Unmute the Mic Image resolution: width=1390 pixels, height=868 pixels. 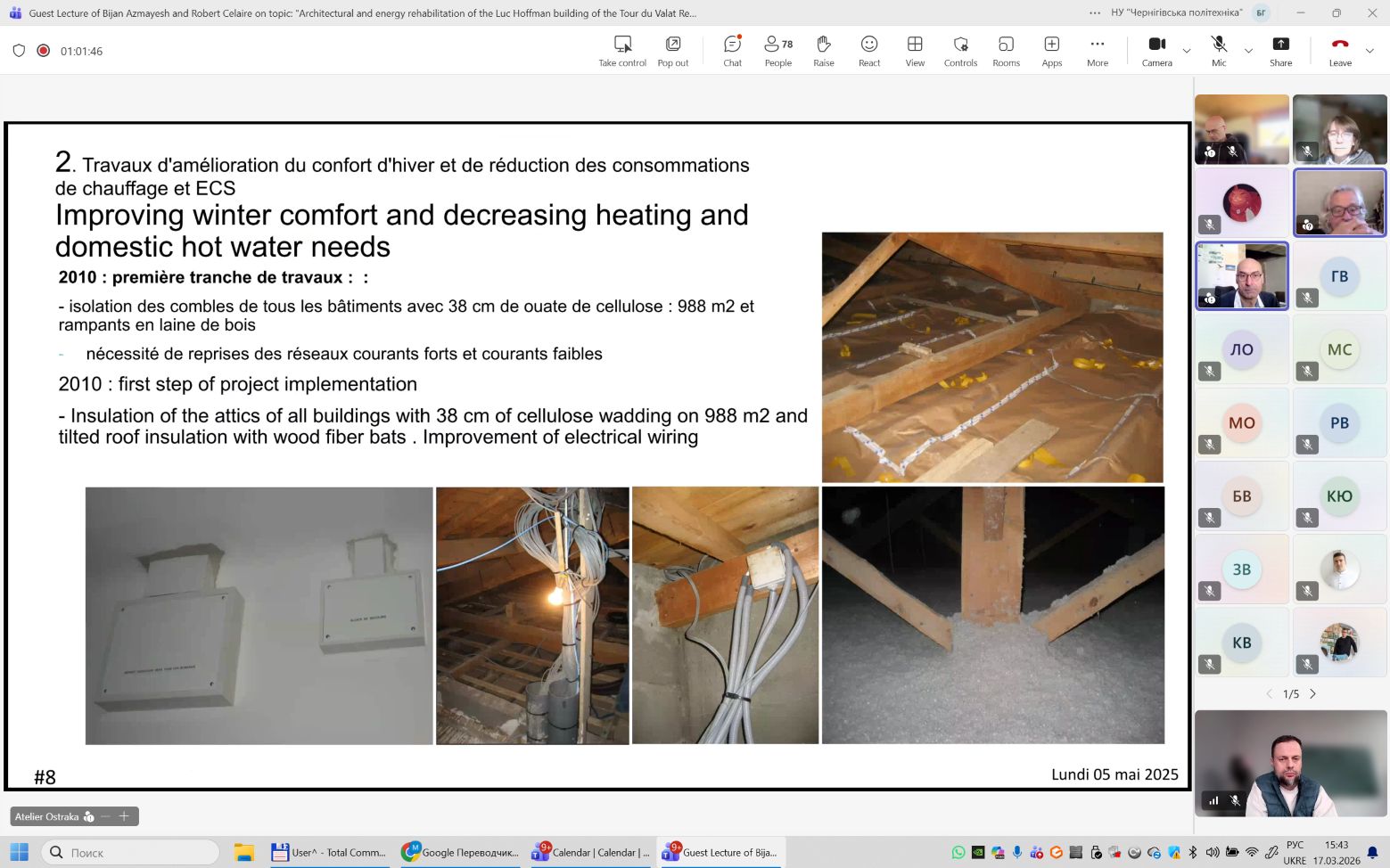(x=1218, y=51)
